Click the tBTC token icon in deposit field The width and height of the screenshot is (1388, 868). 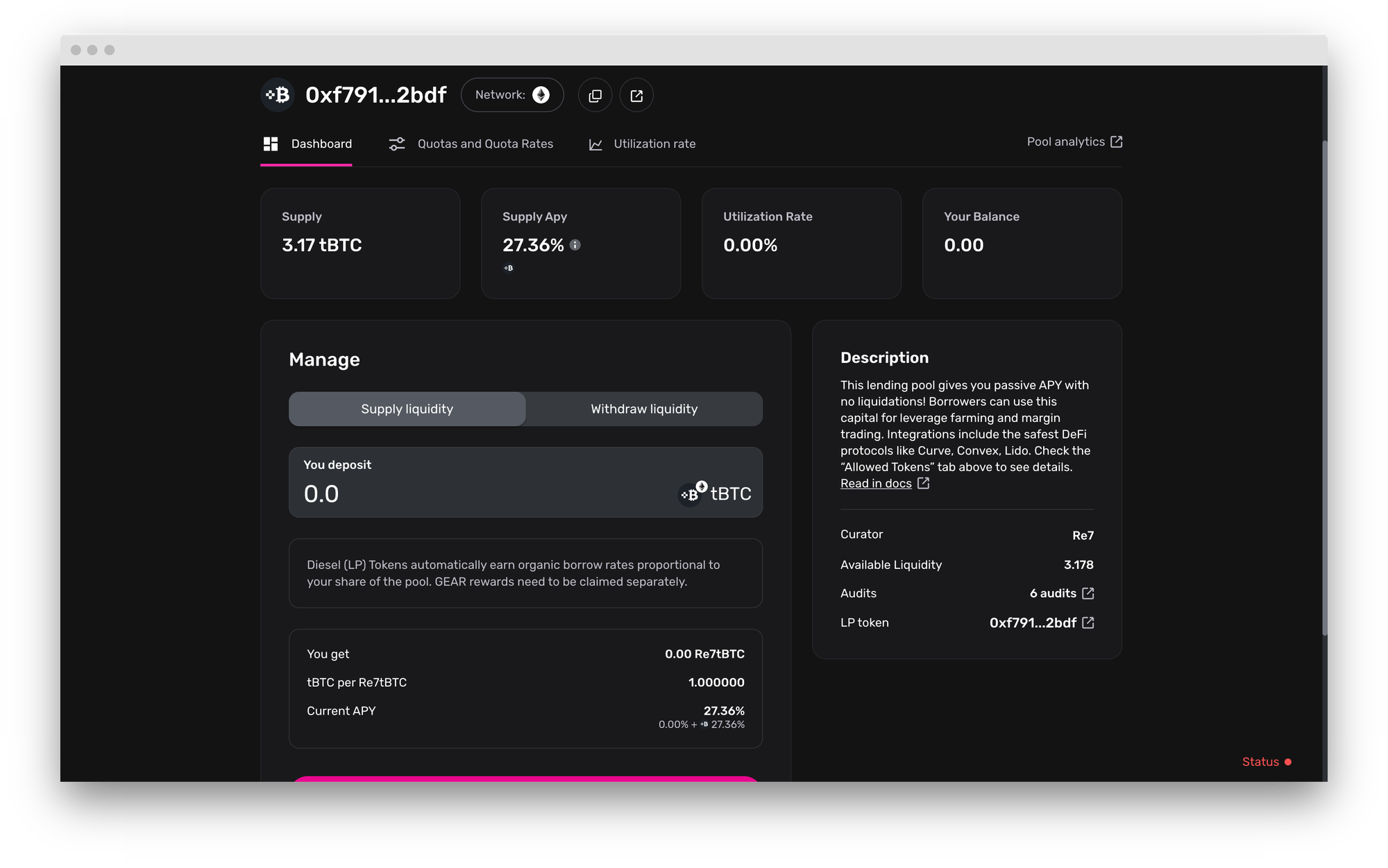point(691,493)
